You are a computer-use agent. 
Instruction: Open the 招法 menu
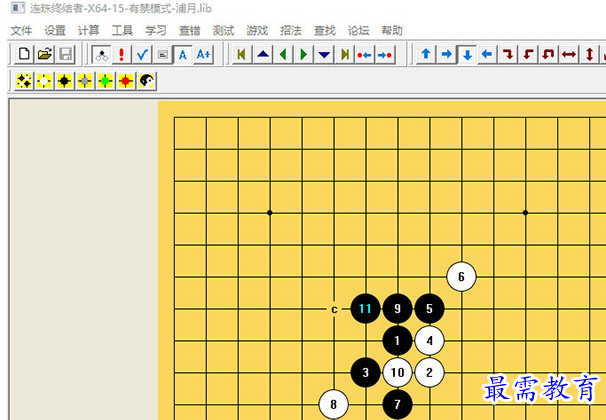[291, 31]
